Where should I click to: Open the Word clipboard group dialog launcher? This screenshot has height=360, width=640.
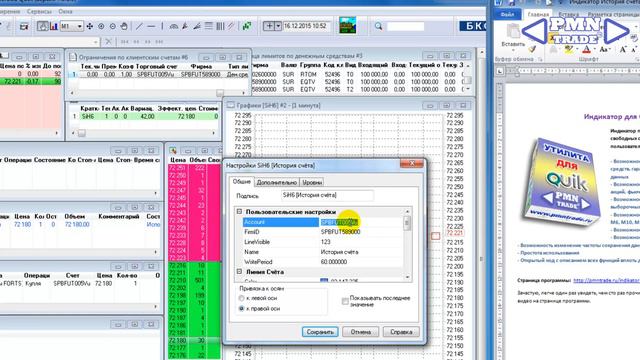540,60
